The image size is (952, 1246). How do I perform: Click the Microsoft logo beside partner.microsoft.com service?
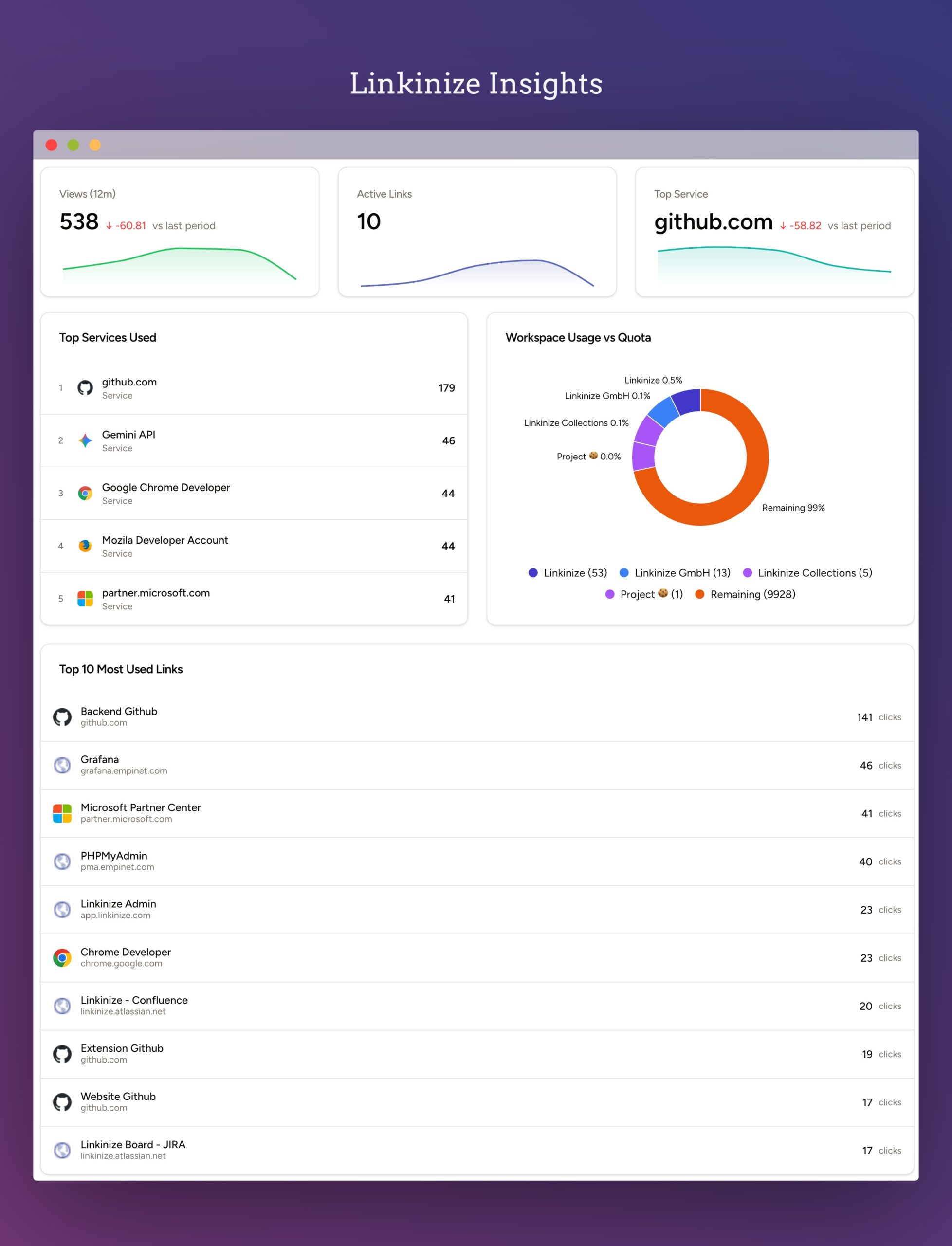coord(85,599)
